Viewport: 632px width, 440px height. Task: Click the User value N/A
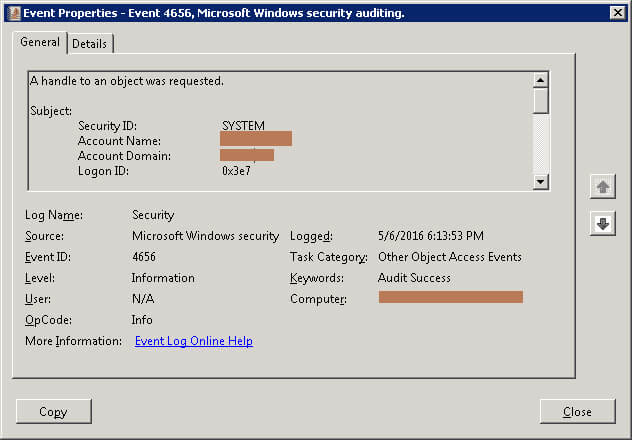(x=143, y=299)
